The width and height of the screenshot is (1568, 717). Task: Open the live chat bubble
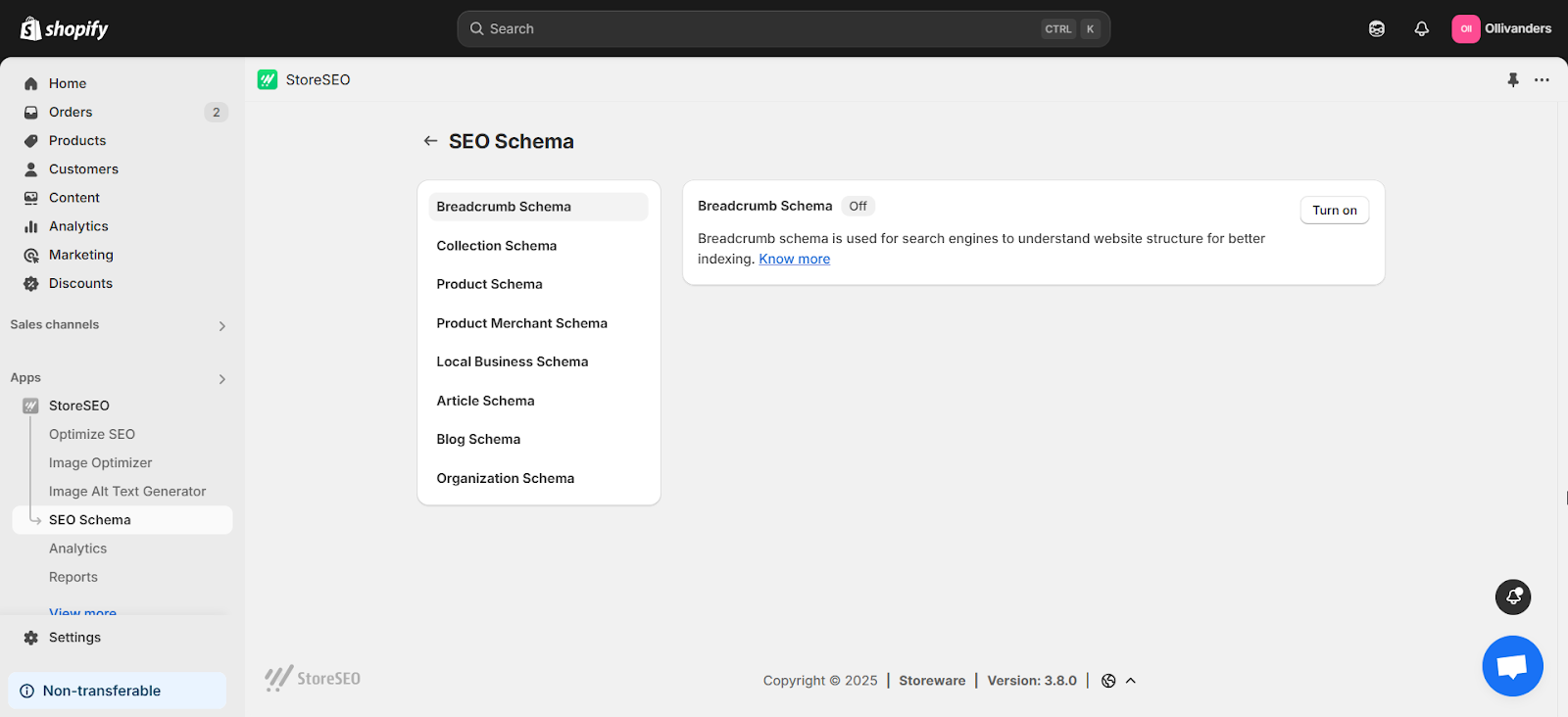click(x=1512, y=666)
